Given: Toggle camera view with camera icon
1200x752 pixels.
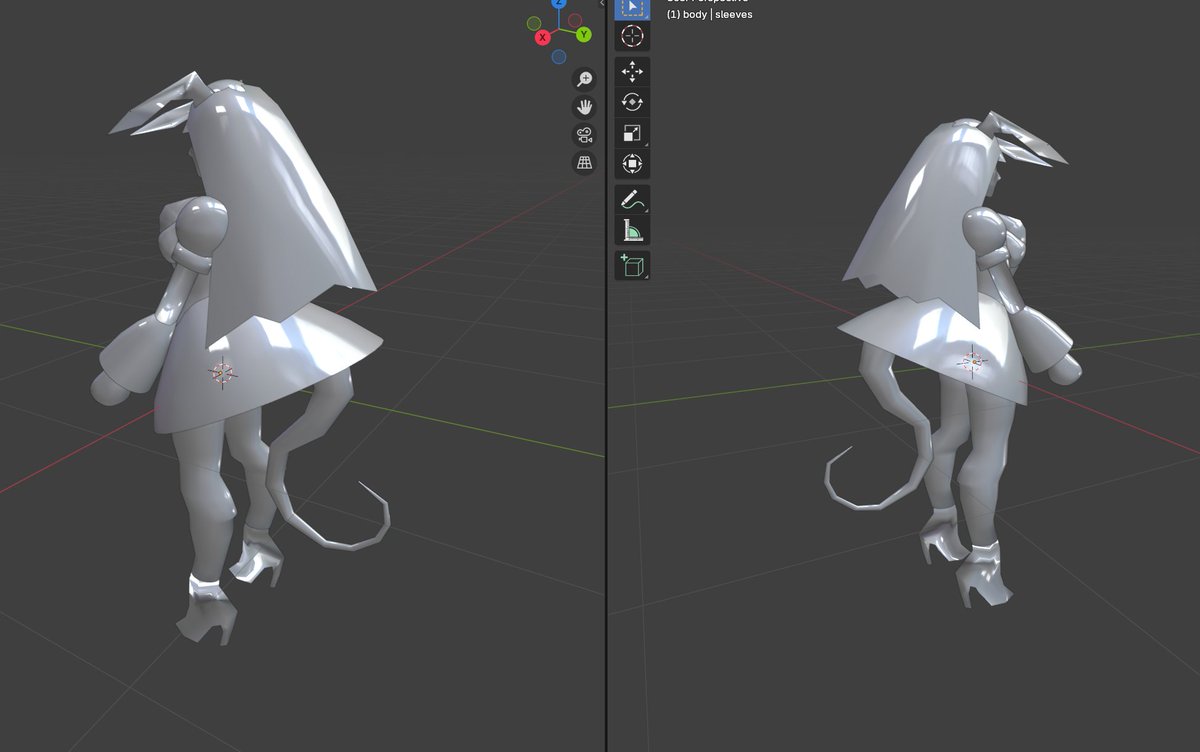Looking at the screenshot, I should click(584, 135).
